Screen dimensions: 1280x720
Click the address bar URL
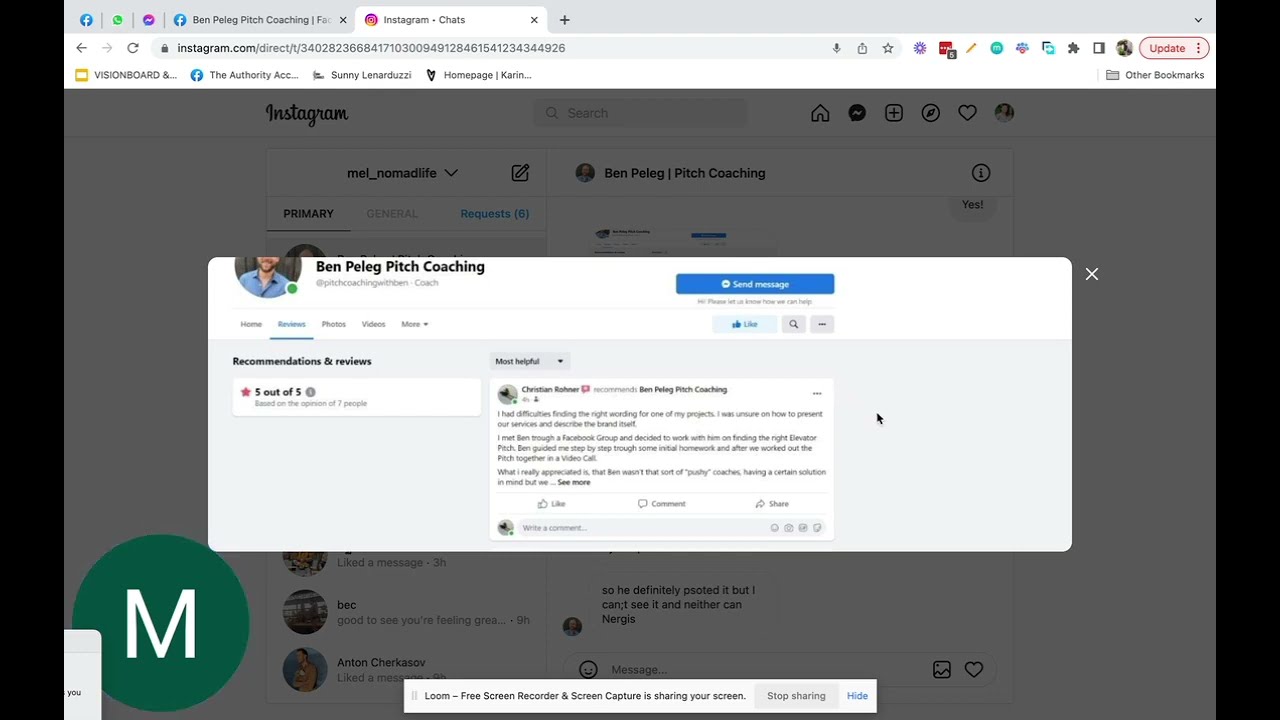click(x=371, y=48)
